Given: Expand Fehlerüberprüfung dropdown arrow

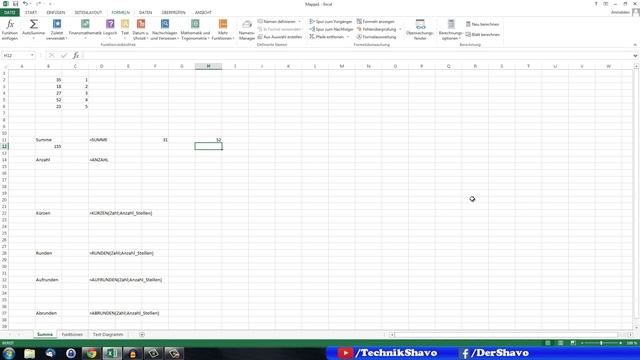Looking at the screenshot, I should [400, 29].
